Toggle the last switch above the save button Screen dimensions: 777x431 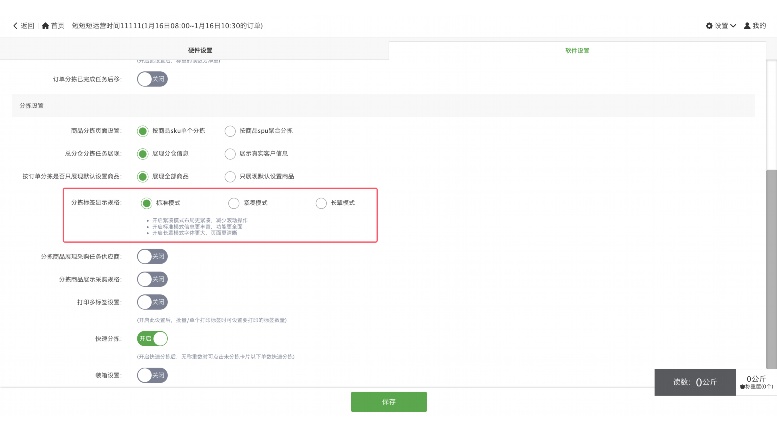click(x=153, y=376)
